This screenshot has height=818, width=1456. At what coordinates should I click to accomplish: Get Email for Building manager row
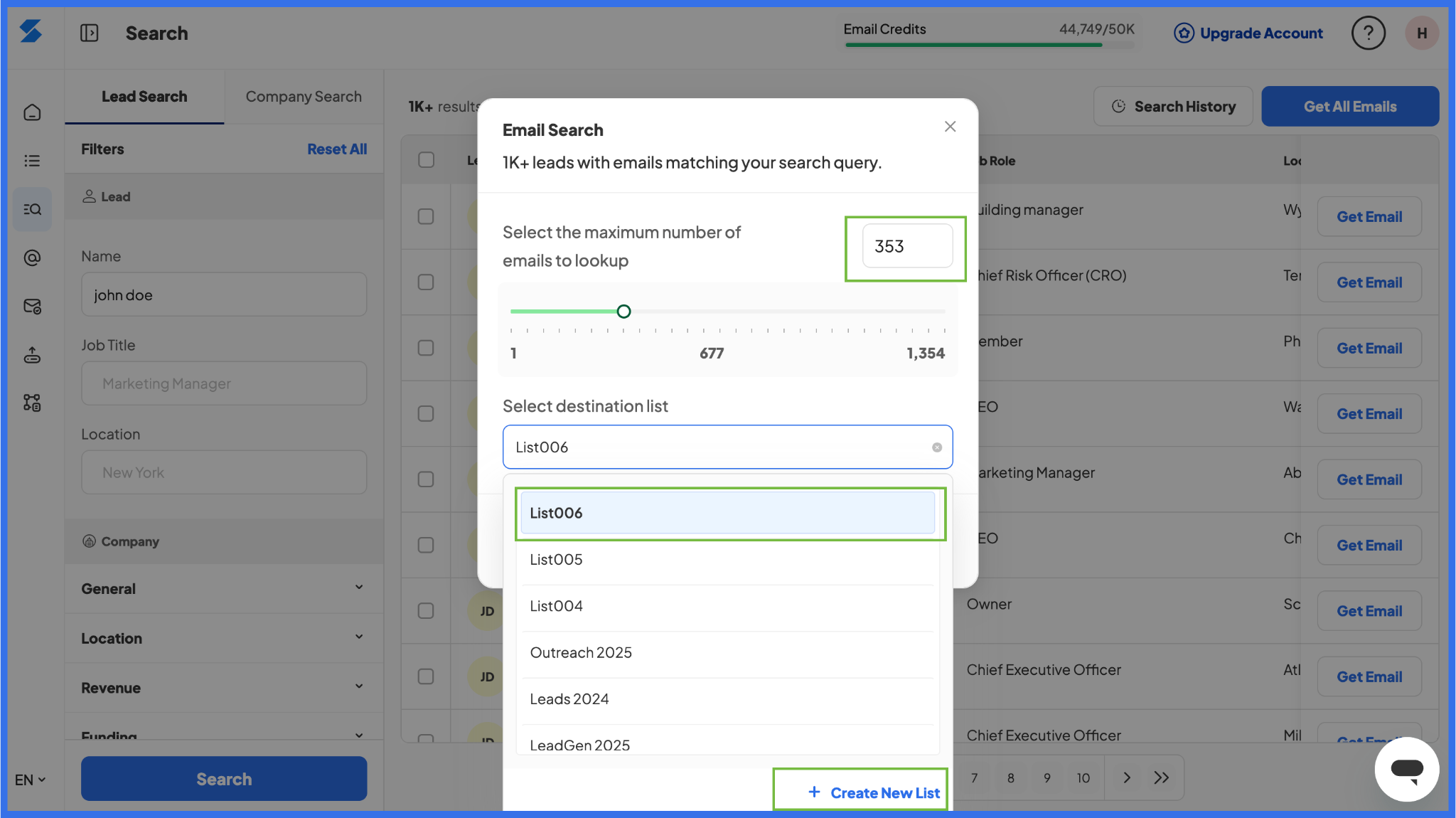1369,217
